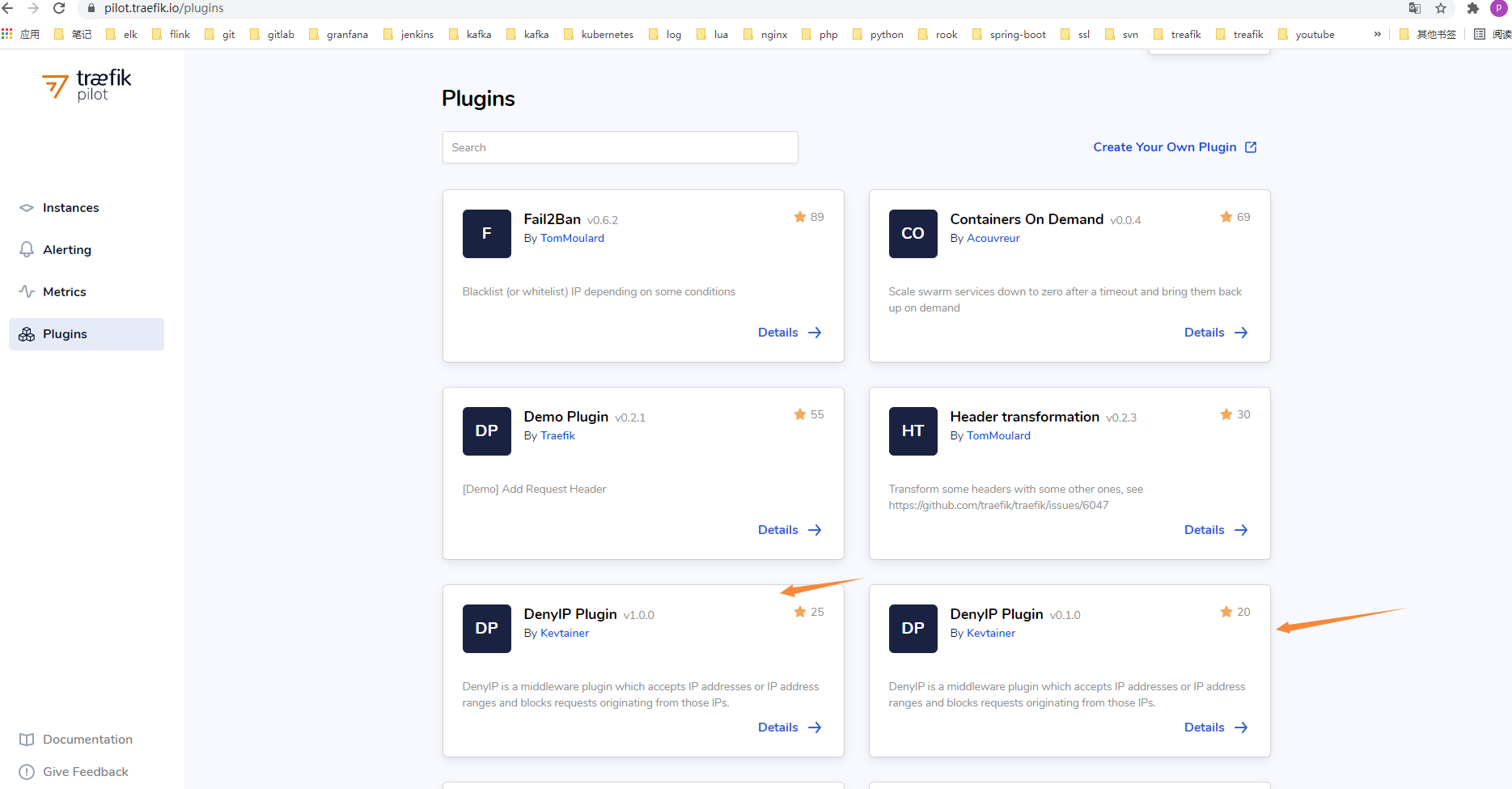Viewport: 1512px width, 789px height.
Task: Open Containers On Demand plugin title
Action: coord(1027,219)
